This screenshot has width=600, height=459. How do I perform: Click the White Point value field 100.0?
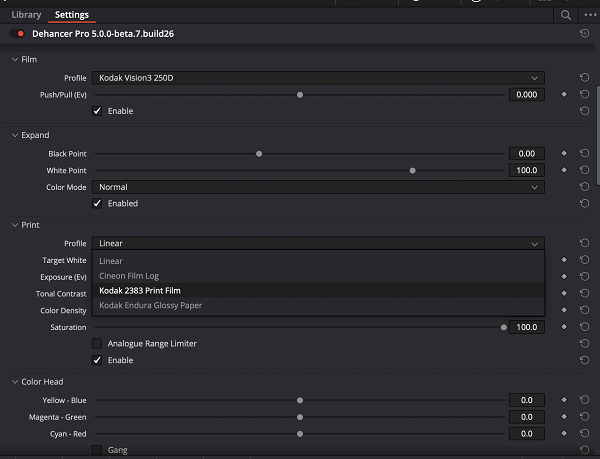click(x=527, y=170)
